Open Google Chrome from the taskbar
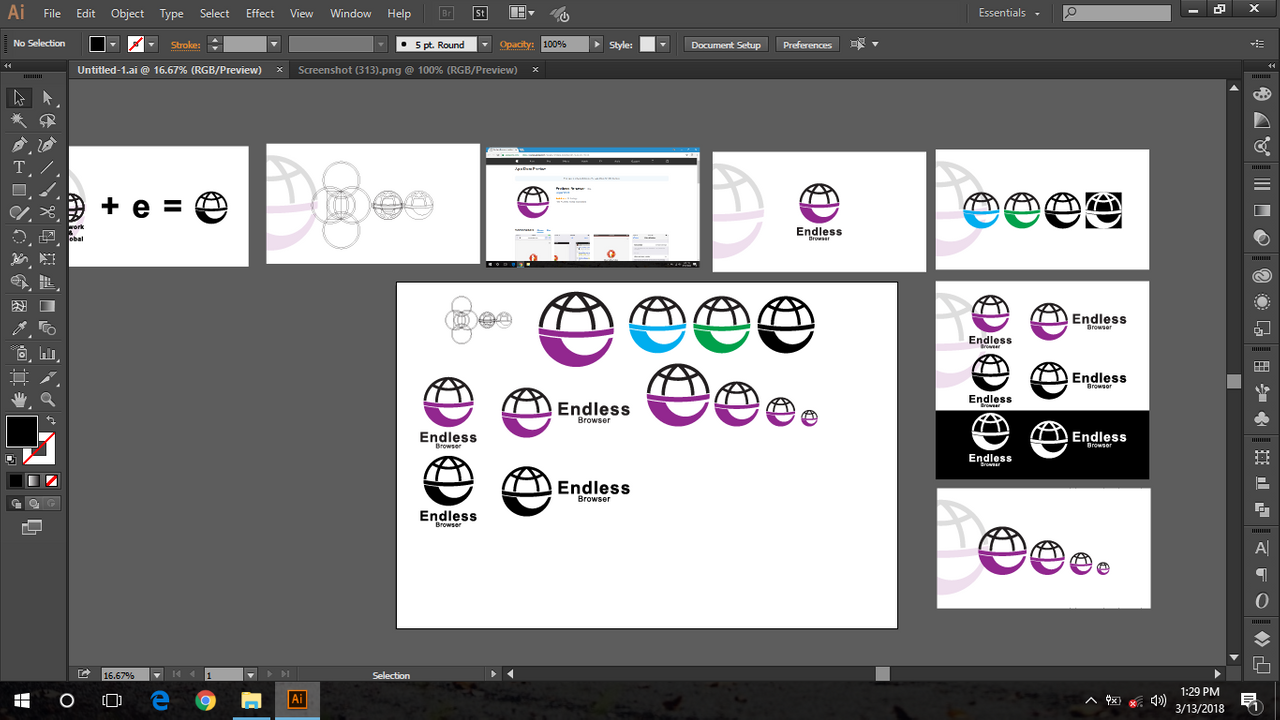Image resolution: width=1280 pixels, height=720 pixels. 205,700
